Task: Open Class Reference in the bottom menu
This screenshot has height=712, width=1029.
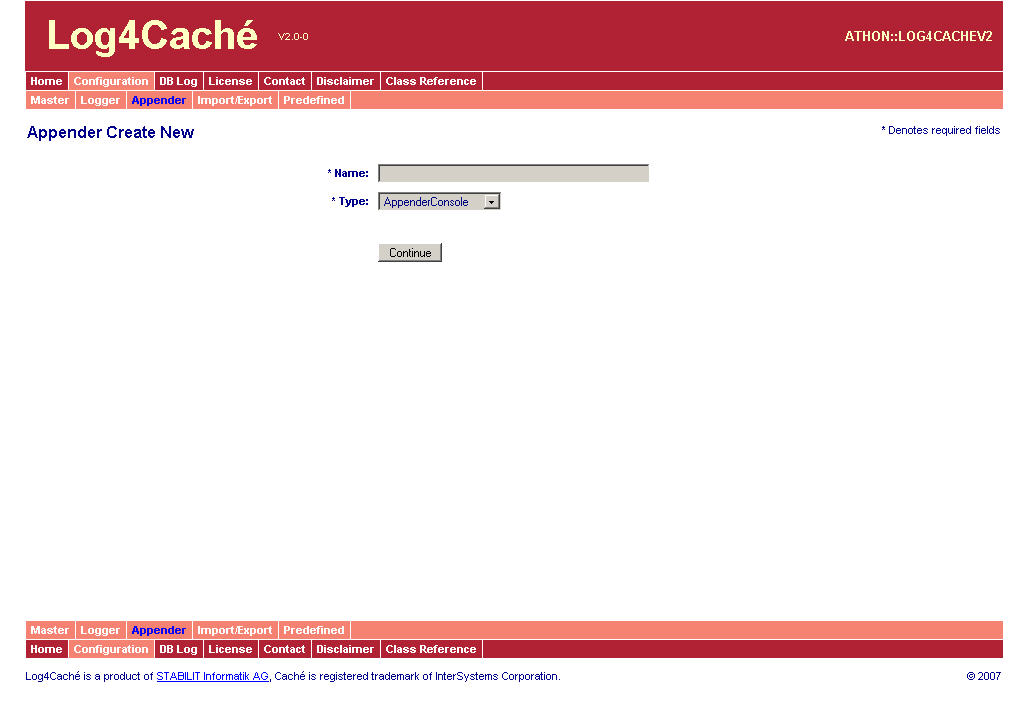Action: (x=431, y=649)
